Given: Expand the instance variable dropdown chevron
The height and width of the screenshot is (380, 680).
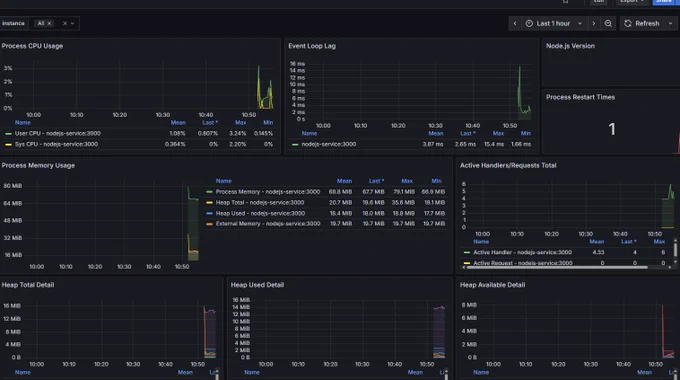Looking at the screenshot, I should (x=72, y=23).
